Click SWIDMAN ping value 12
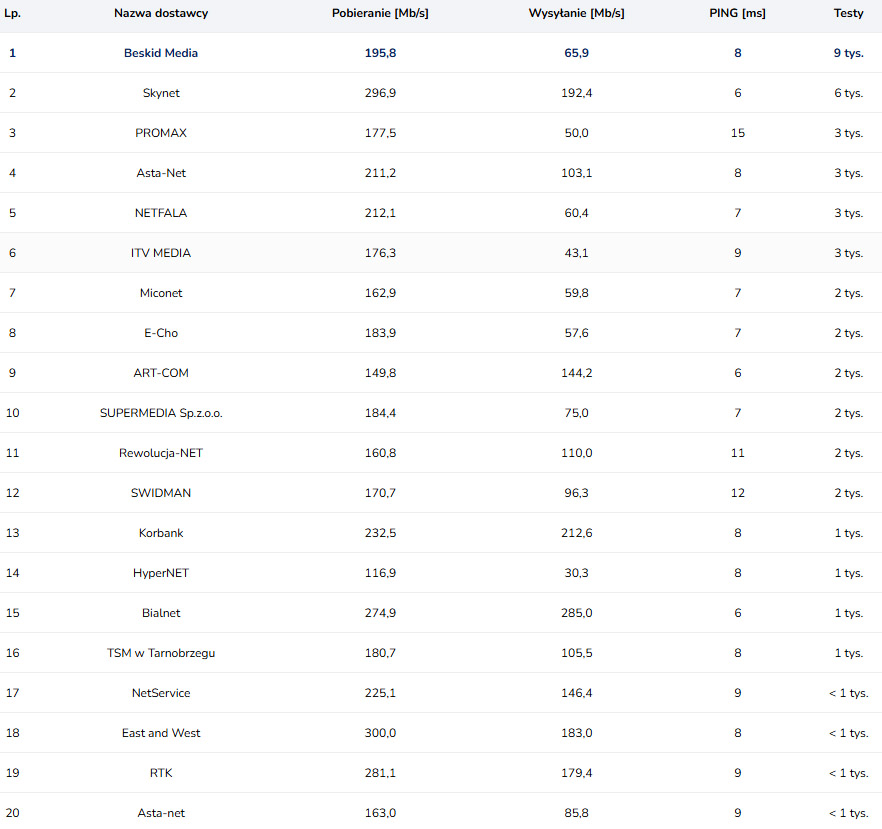 737,493
